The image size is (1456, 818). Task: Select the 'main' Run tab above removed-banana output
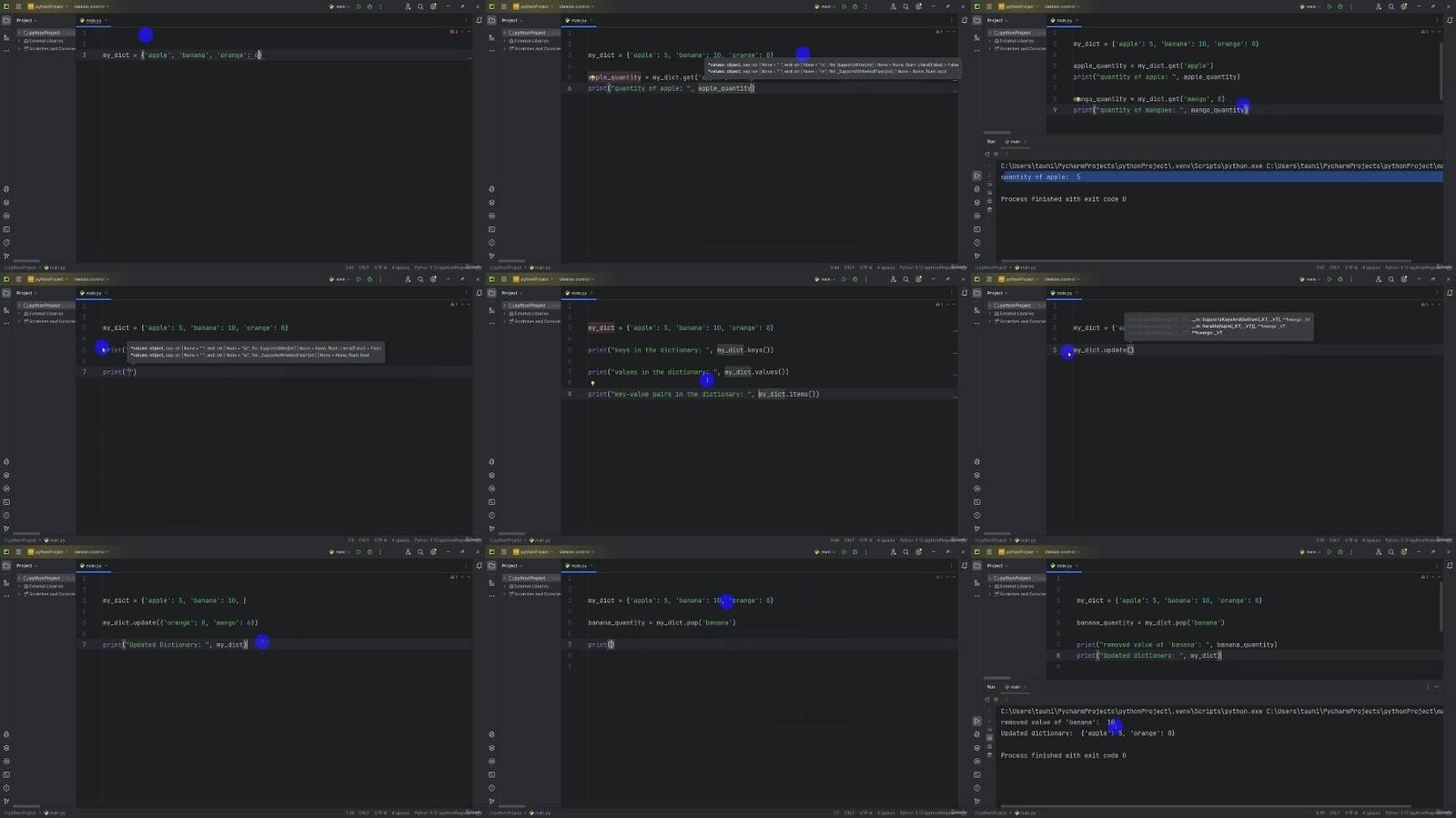click(1014, 687)
